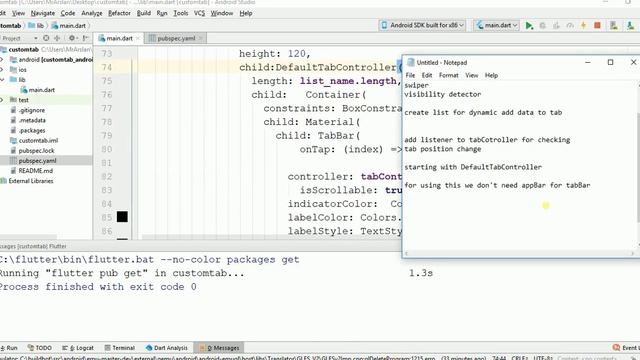
Task: Trigger Flutter Hot Reload lightning icon
Action: (x=584, y=25)
